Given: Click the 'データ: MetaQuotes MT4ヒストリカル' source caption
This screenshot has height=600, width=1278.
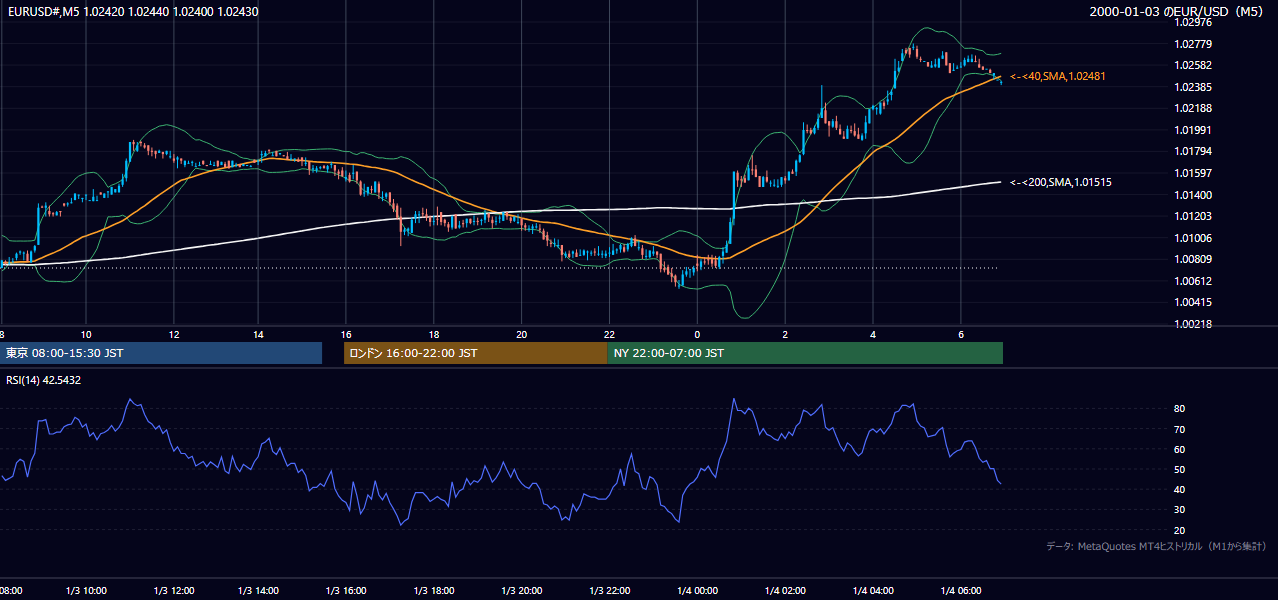Looking at the screenshot, I should tap(1157, 546).
